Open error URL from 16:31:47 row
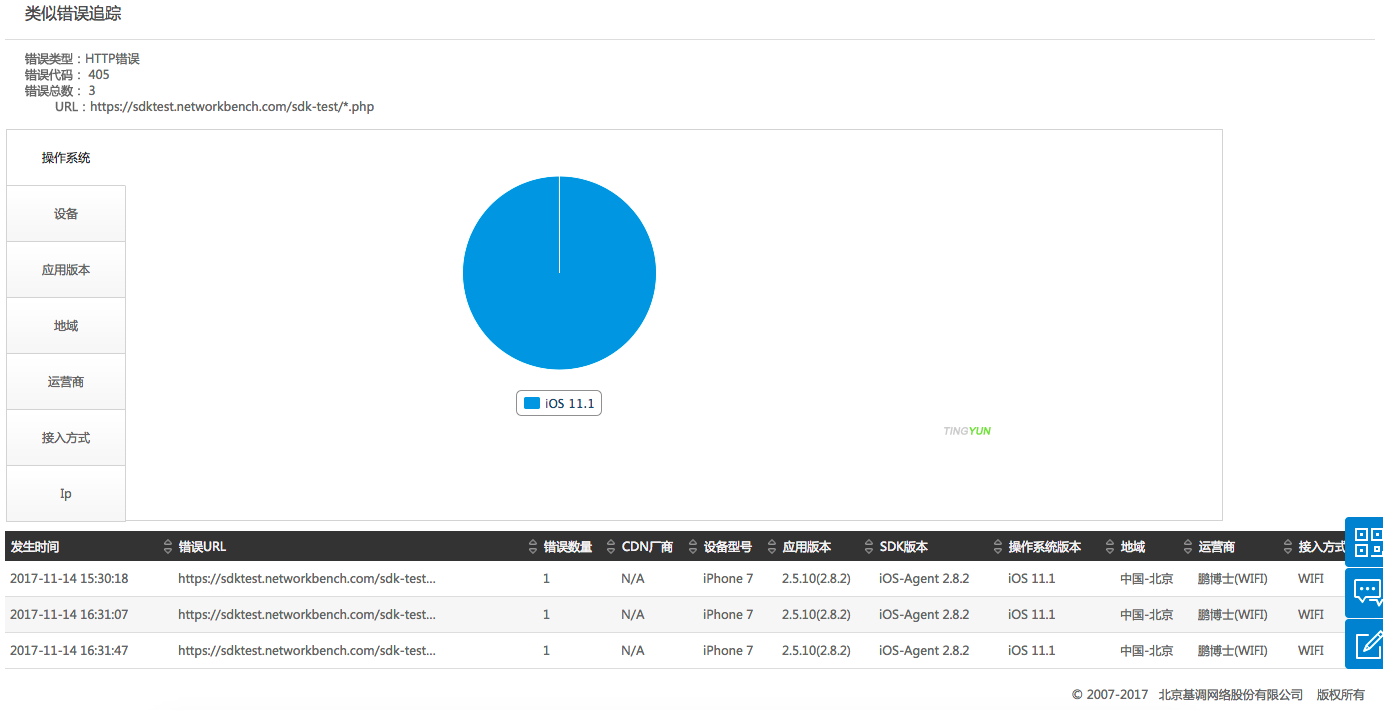This screenshot has width=1383, height=710. pos(306,651)
